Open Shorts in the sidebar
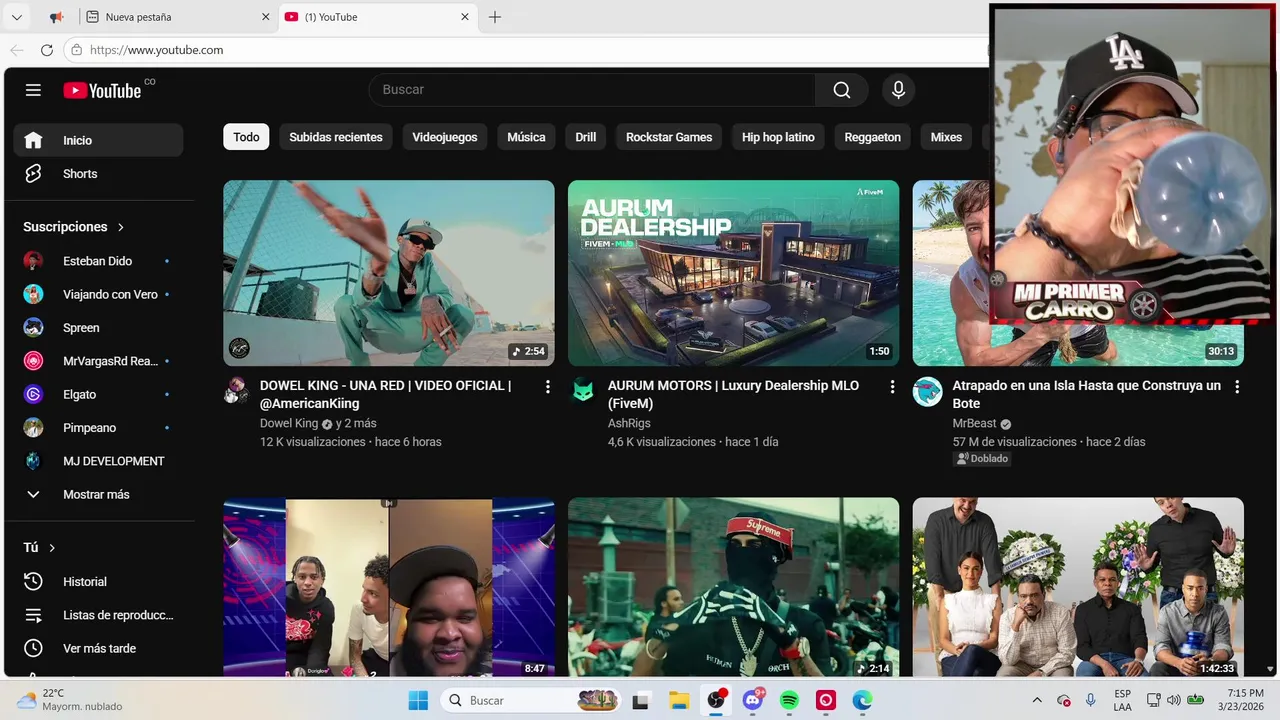The height and width of the screenshot is (720, 1280). [98, 174]
